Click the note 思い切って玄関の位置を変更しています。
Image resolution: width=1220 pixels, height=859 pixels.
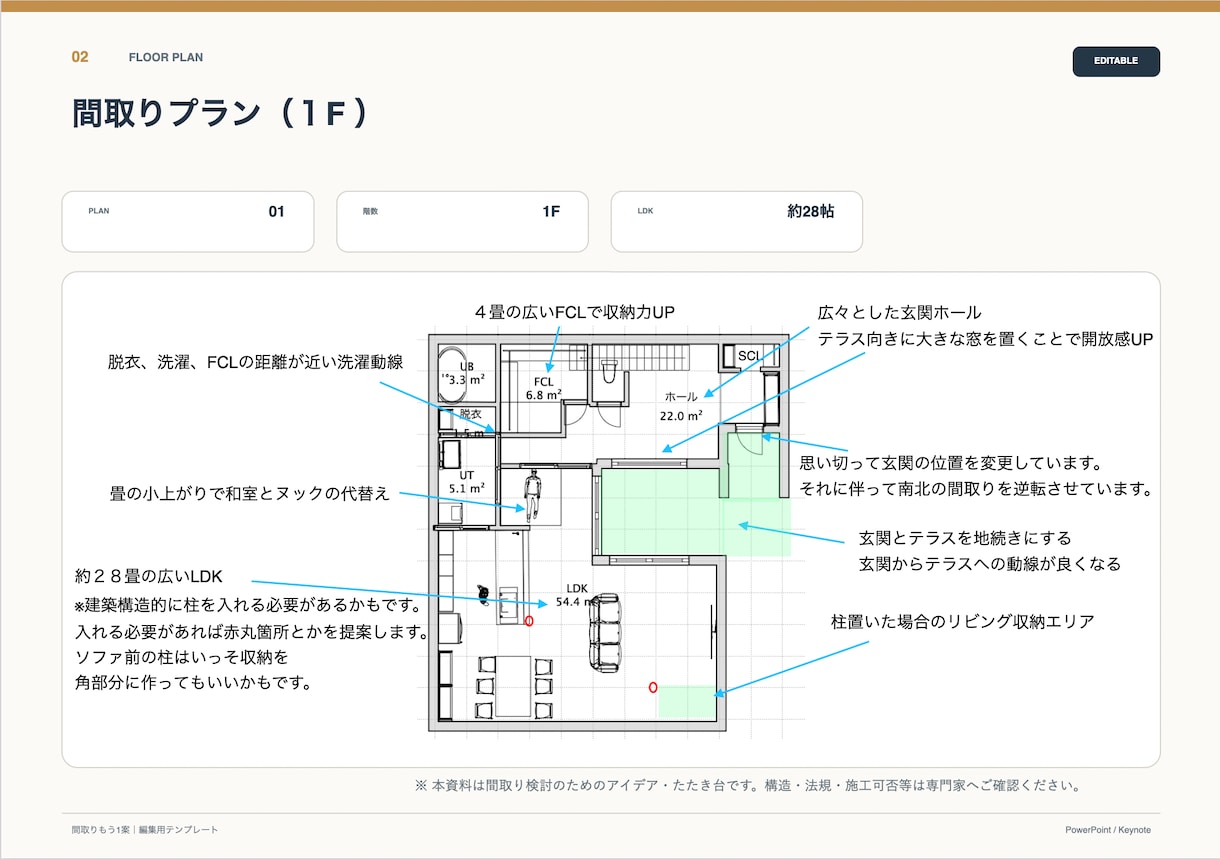[x=951, y=463]
